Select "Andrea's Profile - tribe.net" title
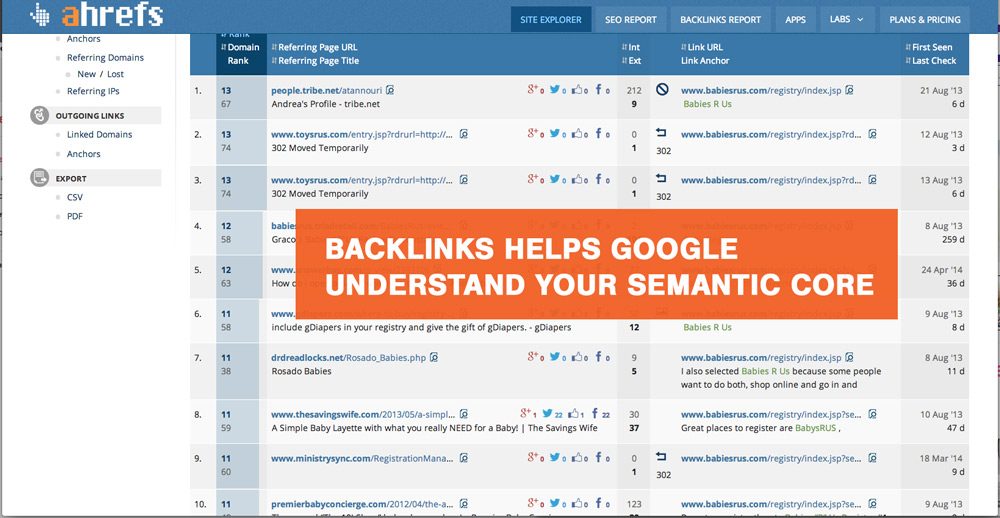 pyautogui.click(x=326, y=104)
